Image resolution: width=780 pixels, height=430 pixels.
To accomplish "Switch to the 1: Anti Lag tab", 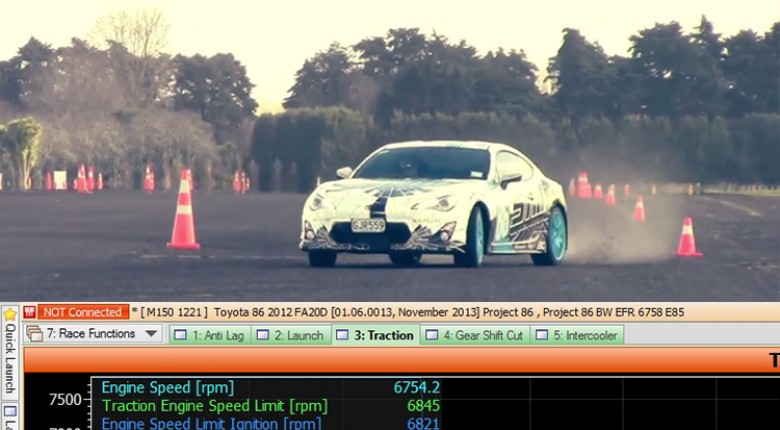I will click(x=210, y=335).
